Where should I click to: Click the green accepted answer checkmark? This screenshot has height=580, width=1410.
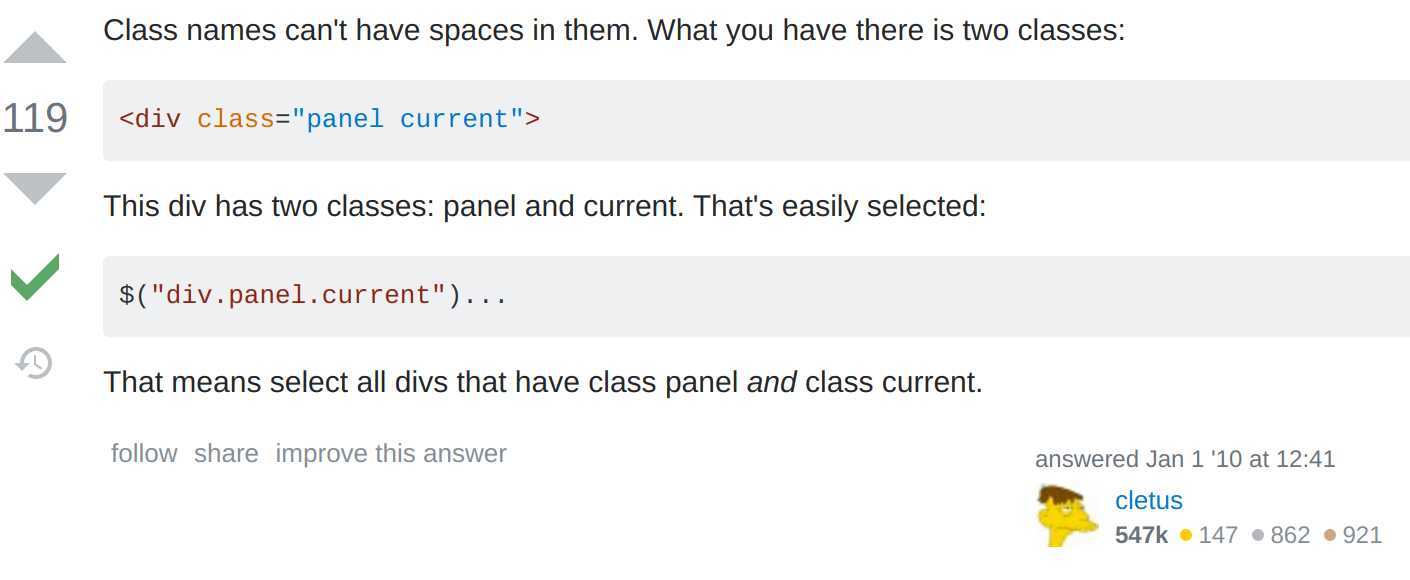(x=35, y=277)
